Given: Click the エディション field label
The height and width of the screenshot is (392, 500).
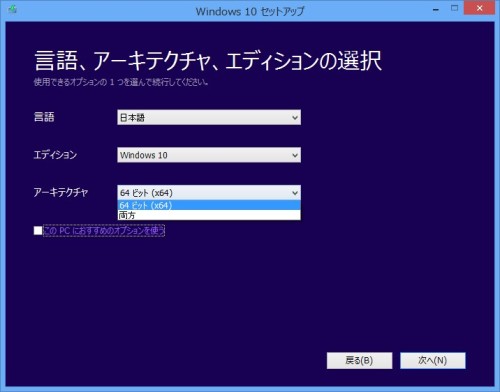Looking at the screenshot, I should coord(55,155).
